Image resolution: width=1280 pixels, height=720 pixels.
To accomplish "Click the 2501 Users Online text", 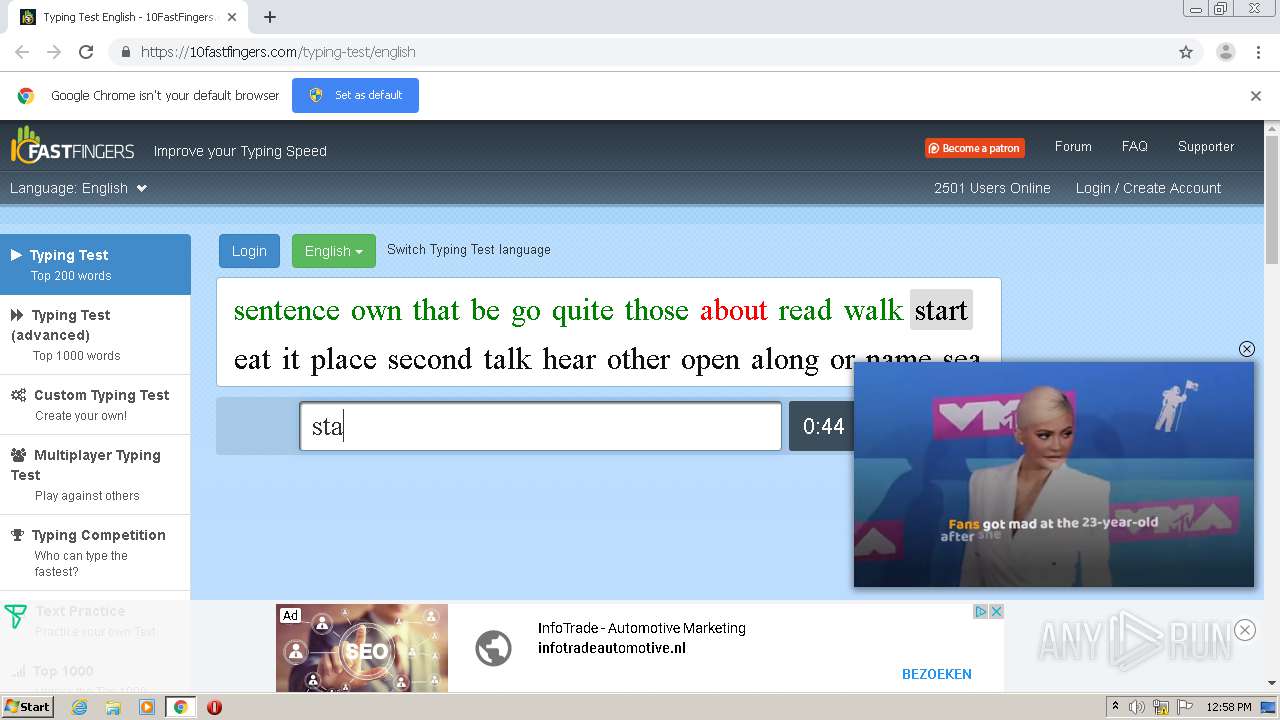I will coord(992,188).
